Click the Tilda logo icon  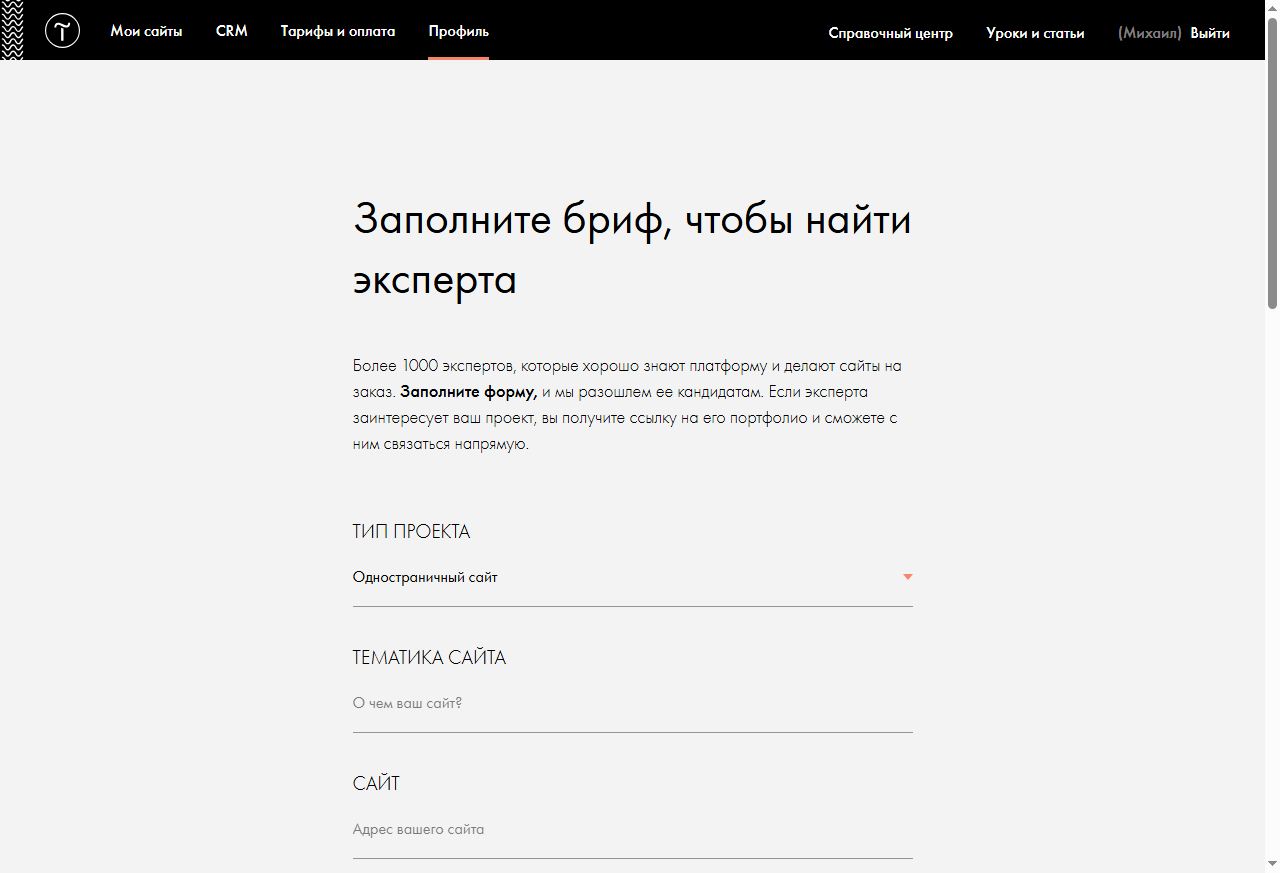(x=62, y=30)
